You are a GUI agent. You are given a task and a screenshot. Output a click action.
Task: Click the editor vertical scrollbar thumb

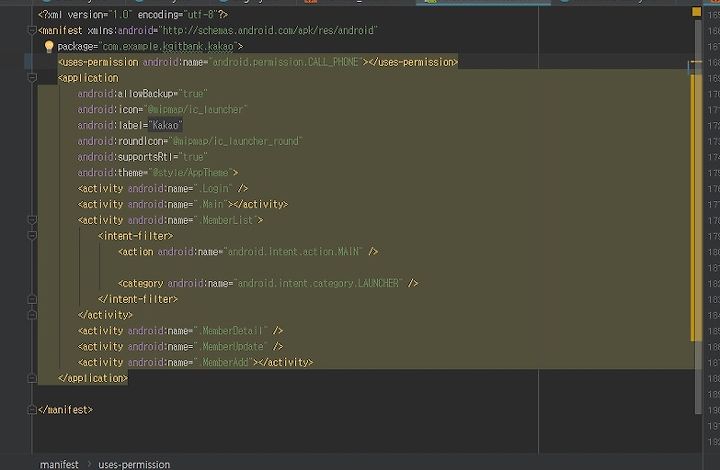(x=698, y=216)
